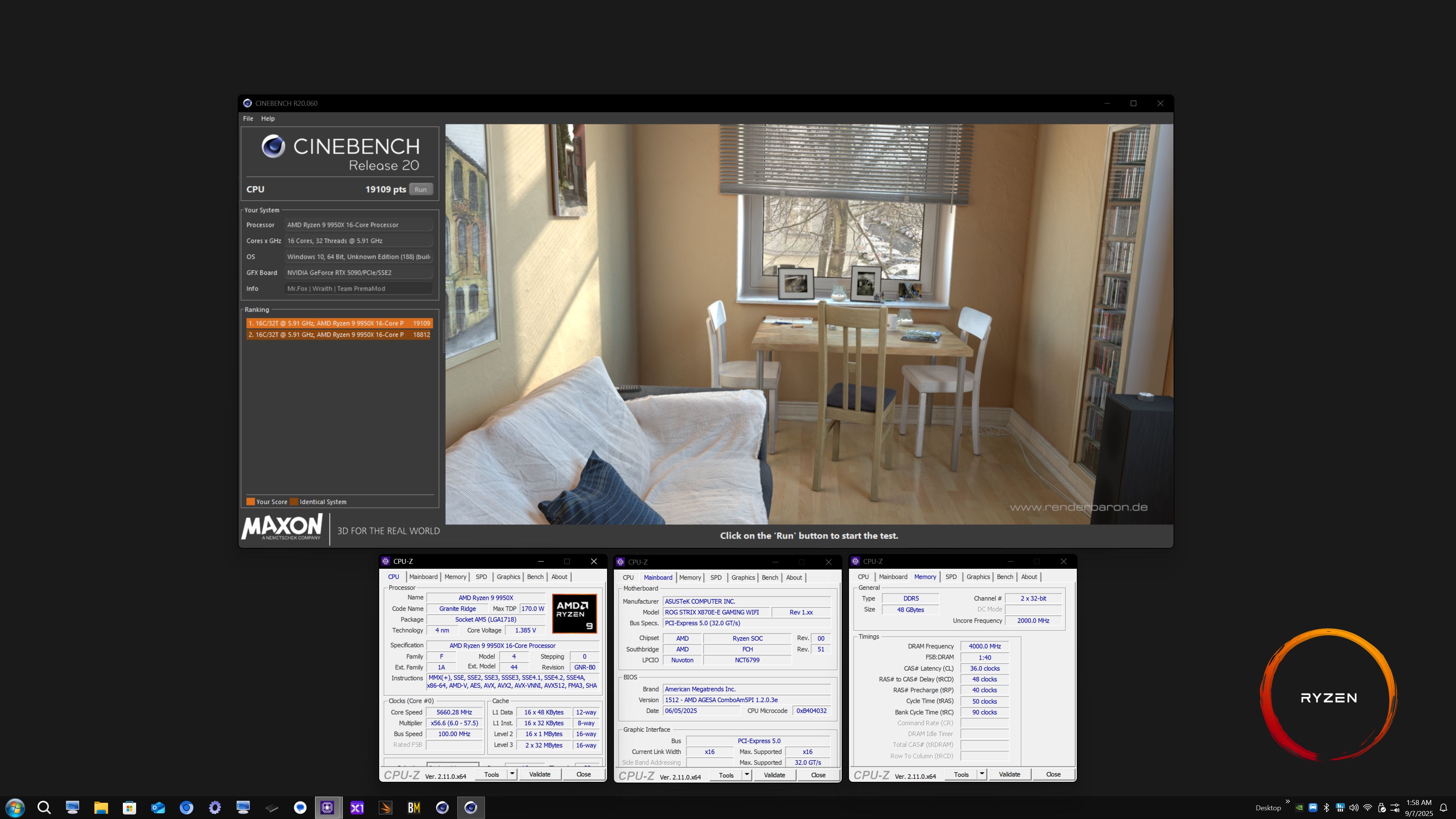Click the Desktop toolbar label

[1268, 808]
